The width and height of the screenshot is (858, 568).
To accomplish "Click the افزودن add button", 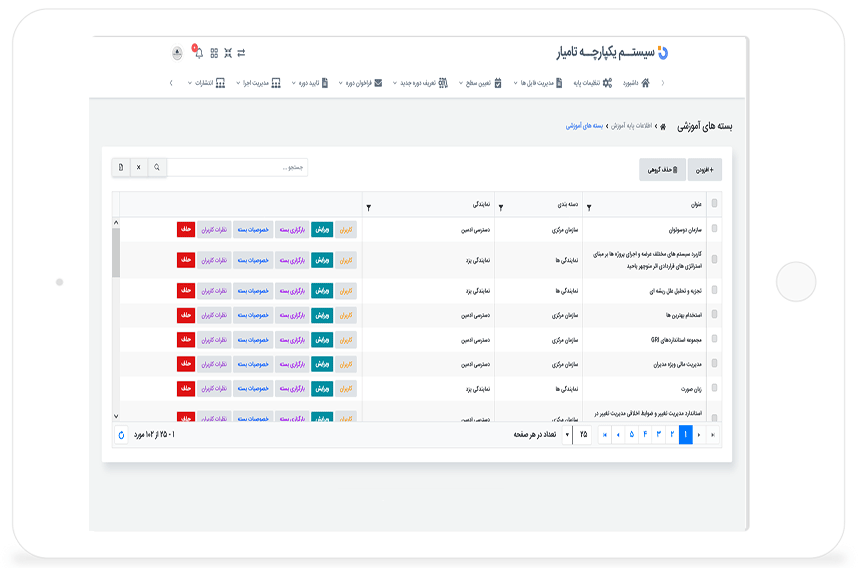I will point(704,170).
